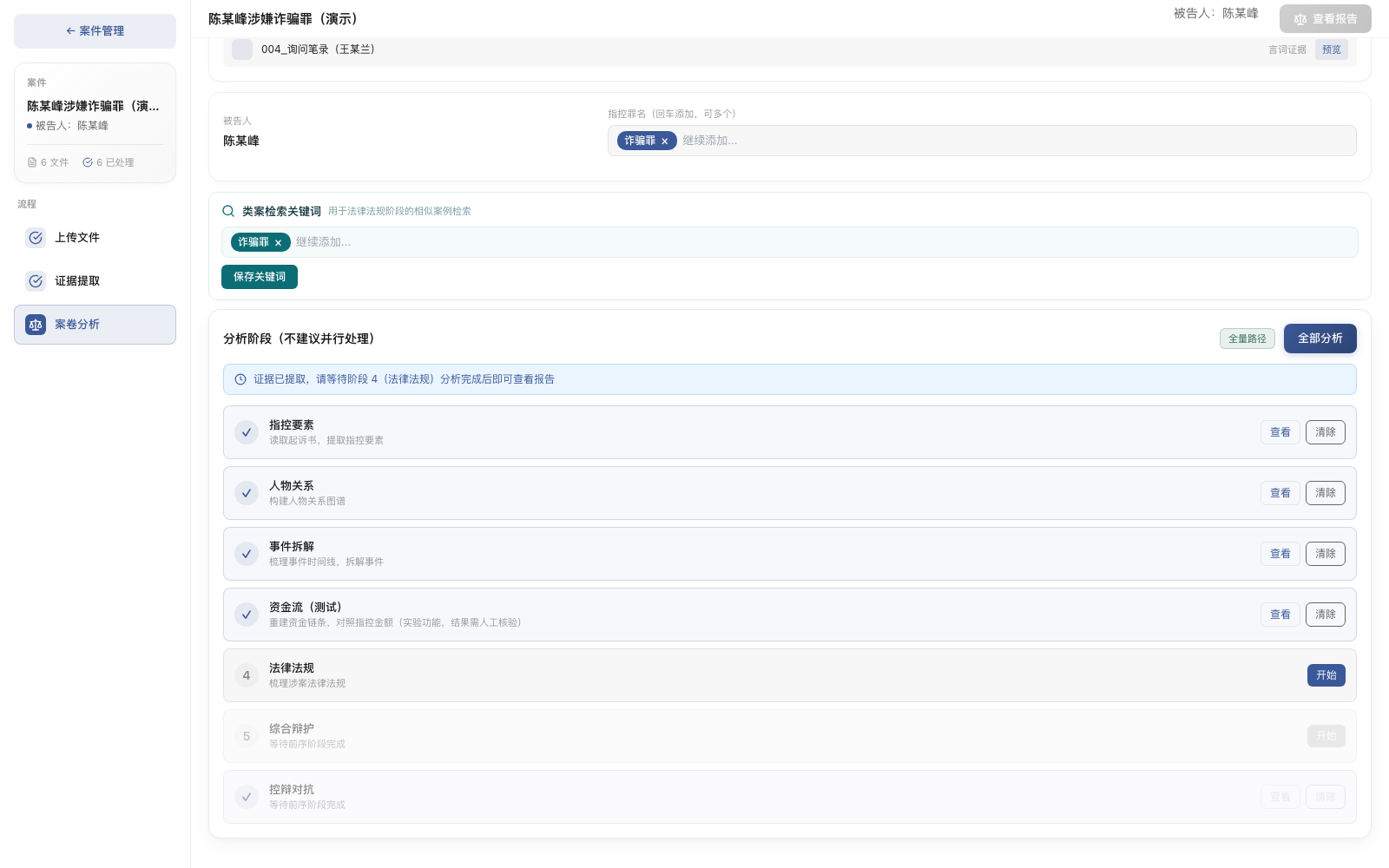Click step number 4 badge of 法律法规
Screen dimensions: 1389x868
[247, 675]
